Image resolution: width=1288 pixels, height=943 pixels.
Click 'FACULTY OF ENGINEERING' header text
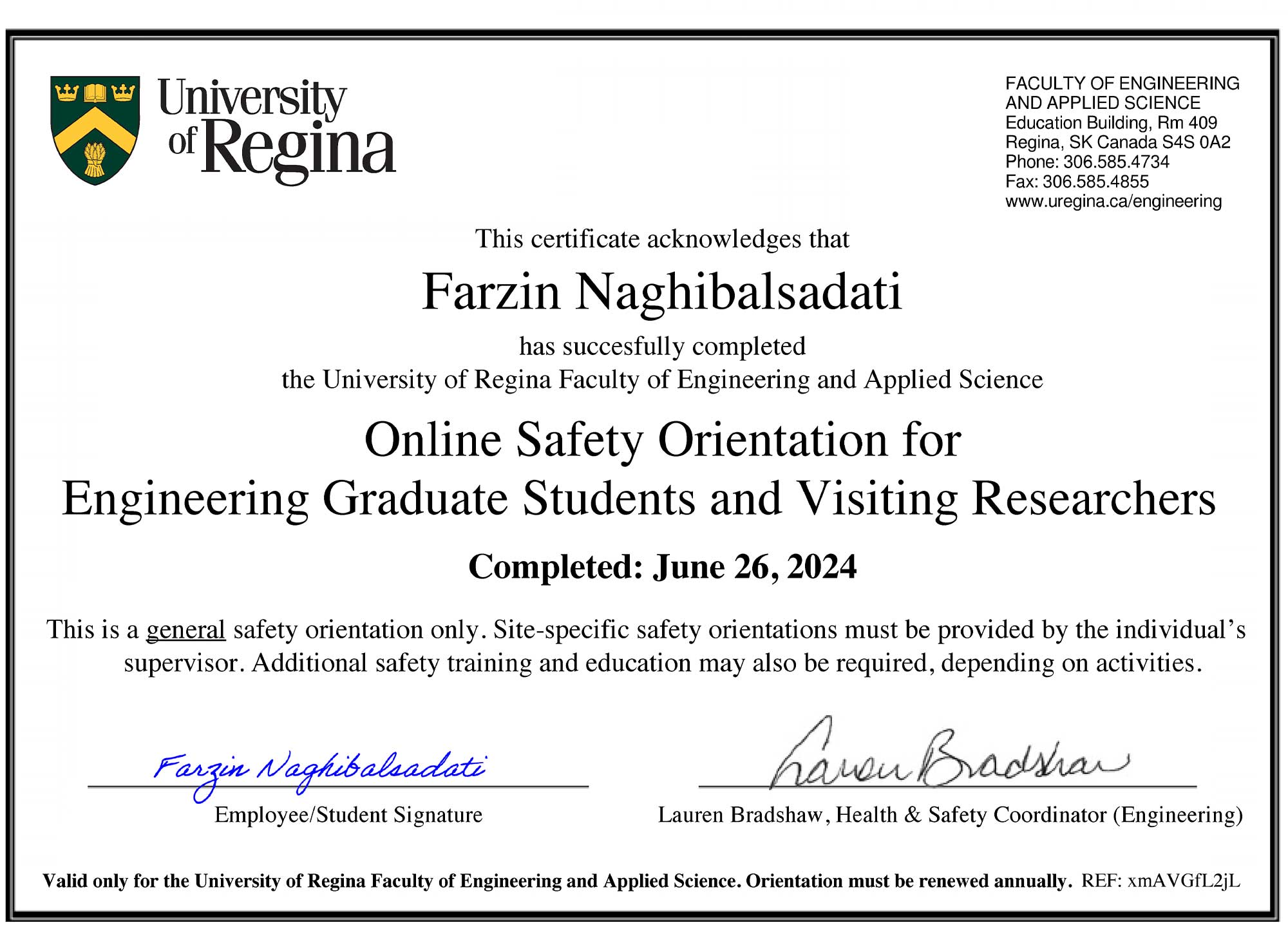click(1122, 84)
